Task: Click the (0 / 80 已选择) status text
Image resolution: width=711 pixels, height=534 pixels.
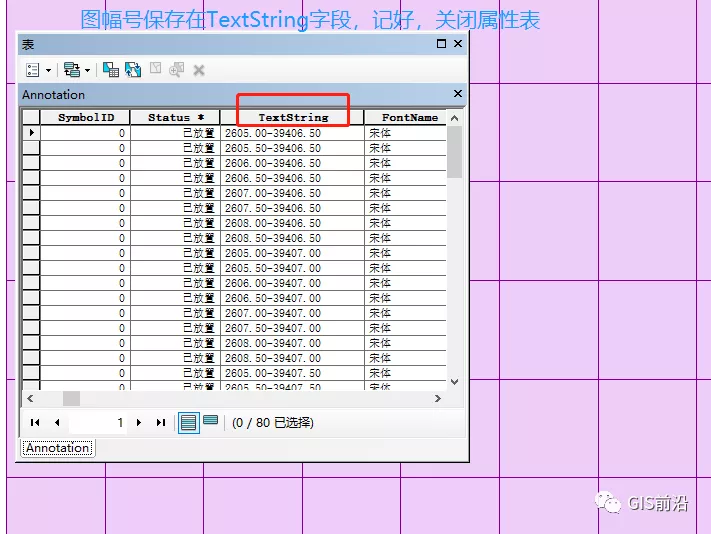Action: 273,422
